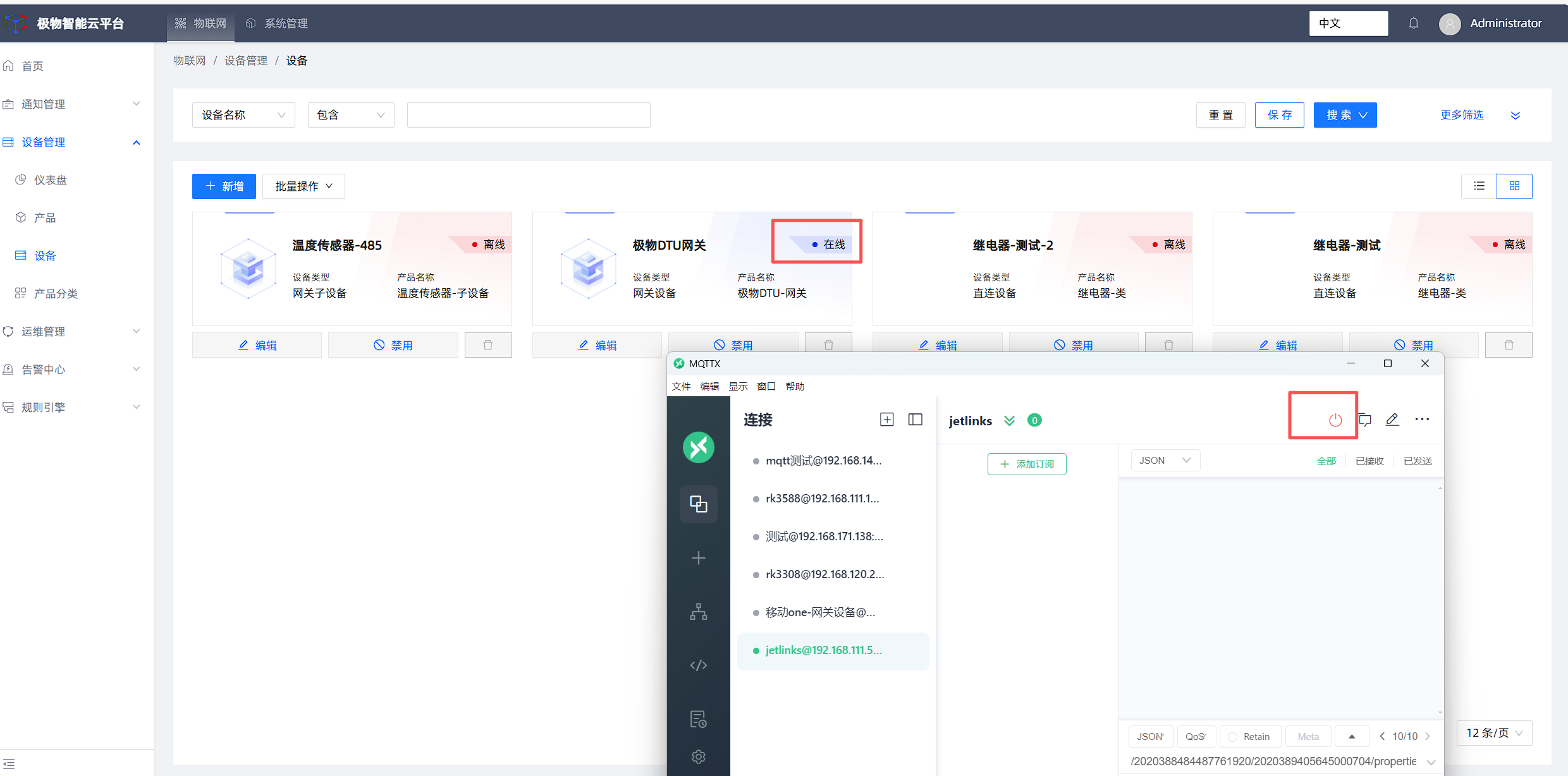Click the search filter text input
The image size is (1568, 776).
coord(529,115)
